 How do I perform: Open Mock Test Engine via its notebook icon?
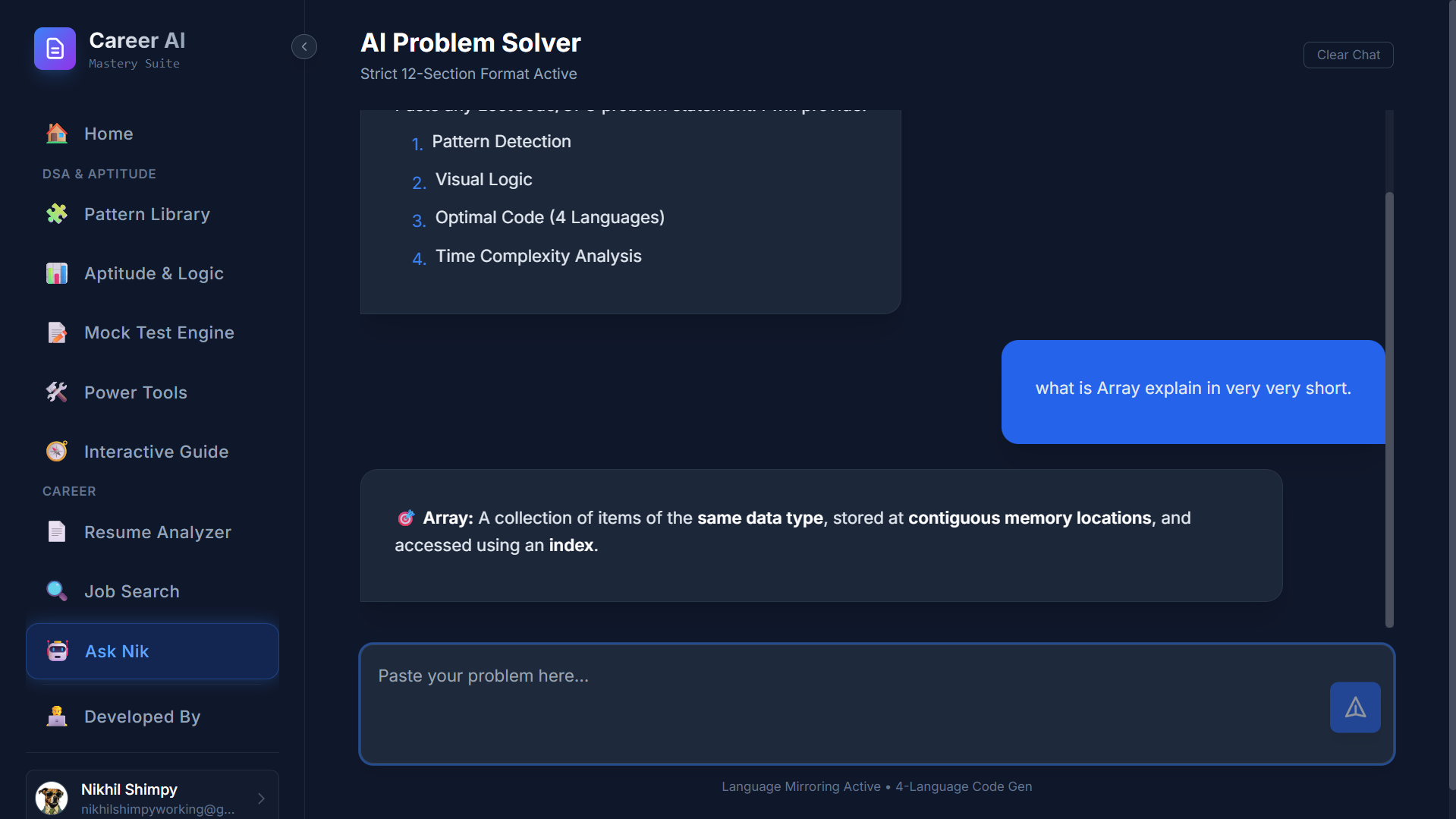click(x=56, y=332)
